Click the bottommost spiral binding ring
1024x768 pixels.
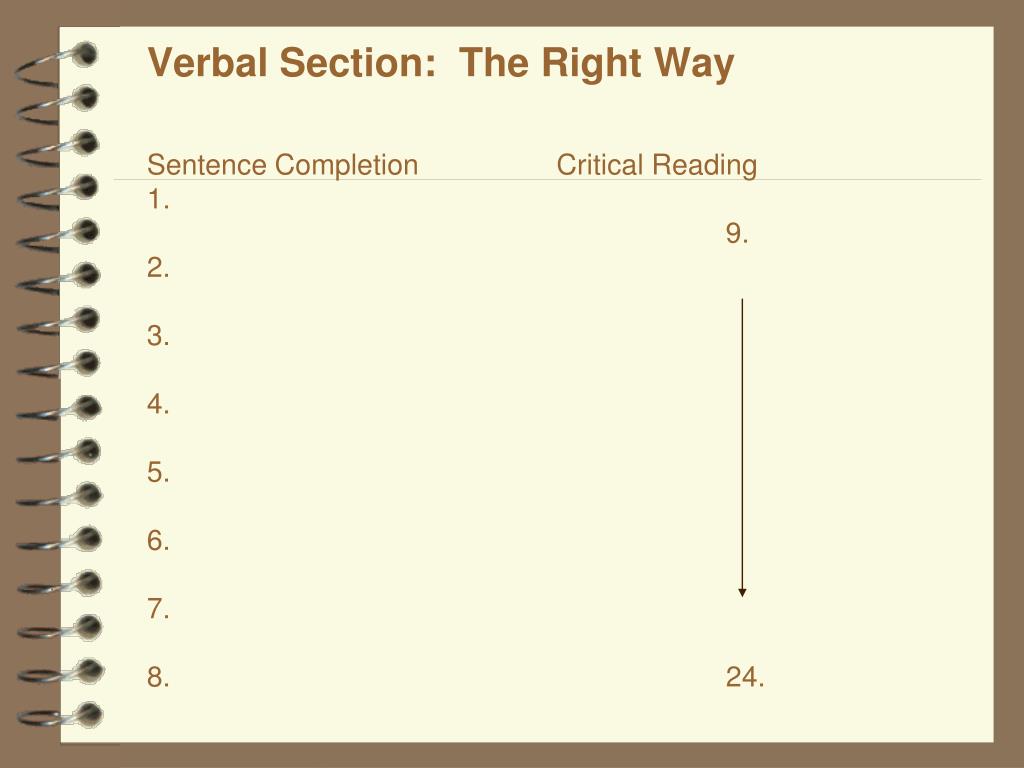(60, 716)
